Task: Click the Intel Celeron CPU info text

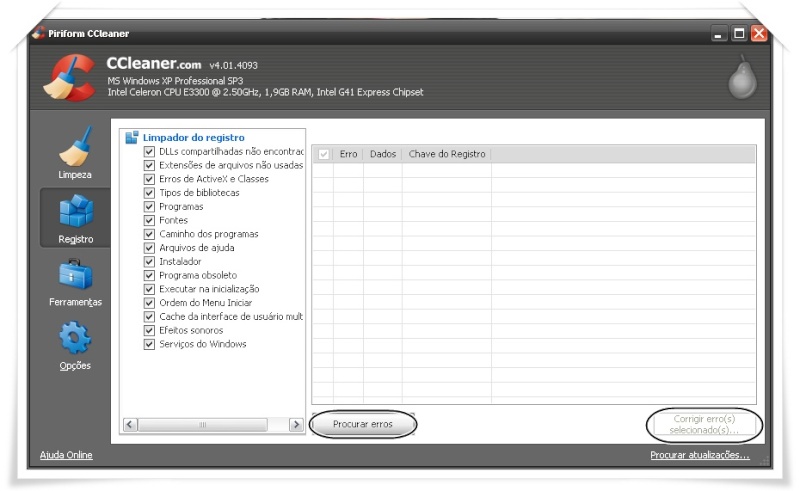Action: (x=265, y=92)
